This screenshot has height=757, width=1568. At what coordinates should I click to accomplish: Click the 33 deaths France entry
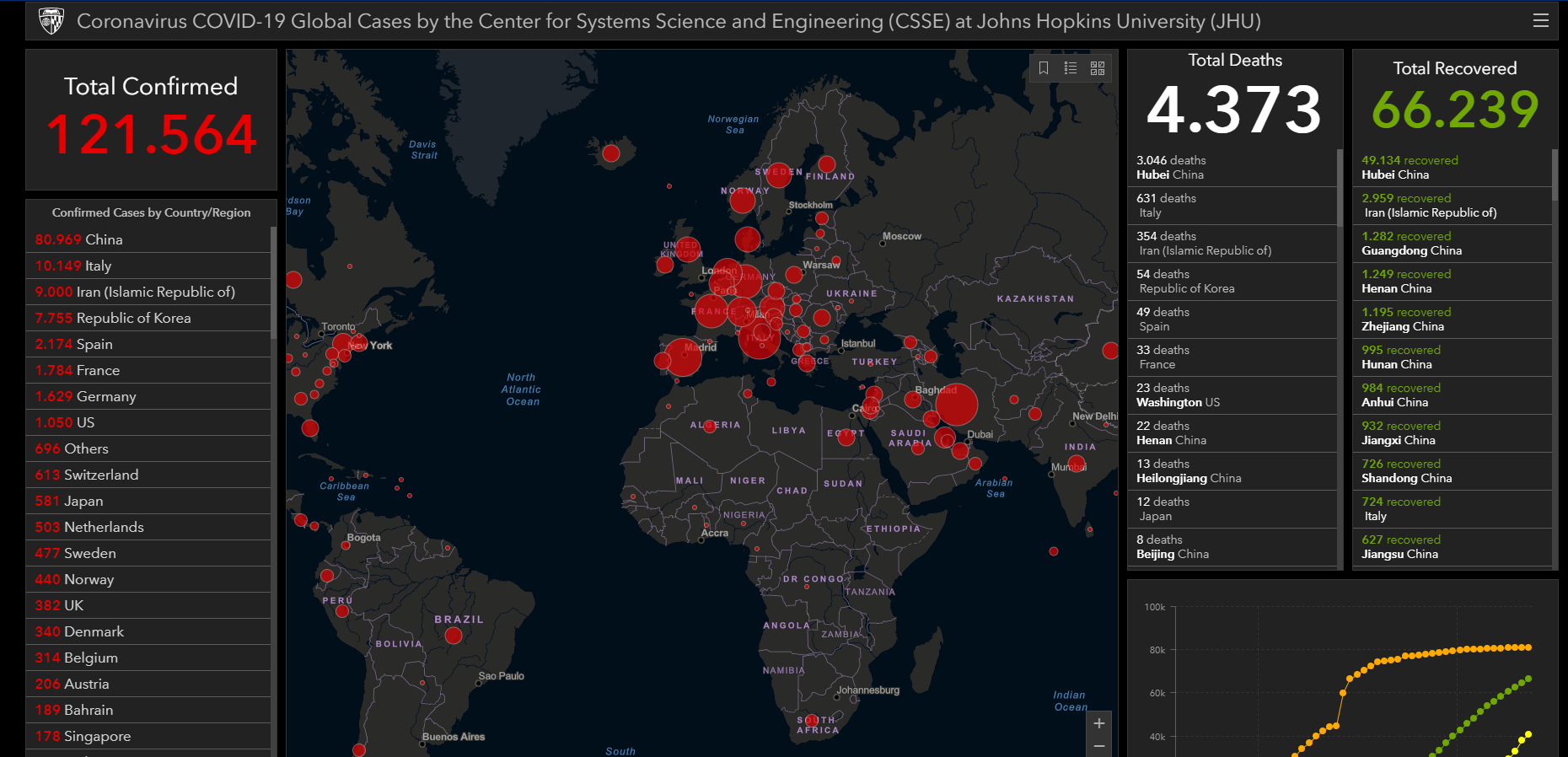pyautogui.click(x=1232, y=357)
